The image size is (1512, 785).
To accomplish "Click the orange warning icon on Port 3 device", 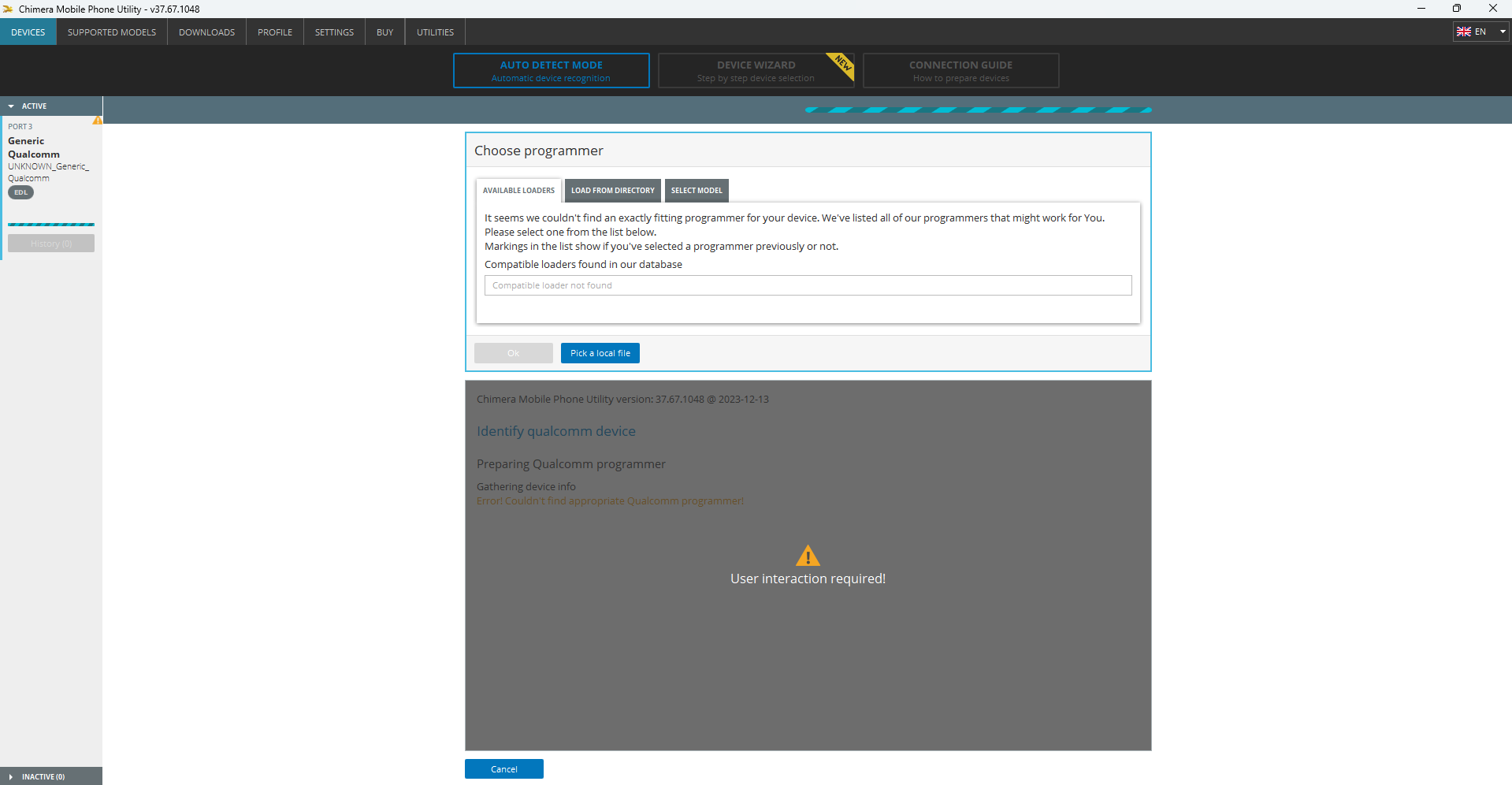I will [x=97, y=121].
